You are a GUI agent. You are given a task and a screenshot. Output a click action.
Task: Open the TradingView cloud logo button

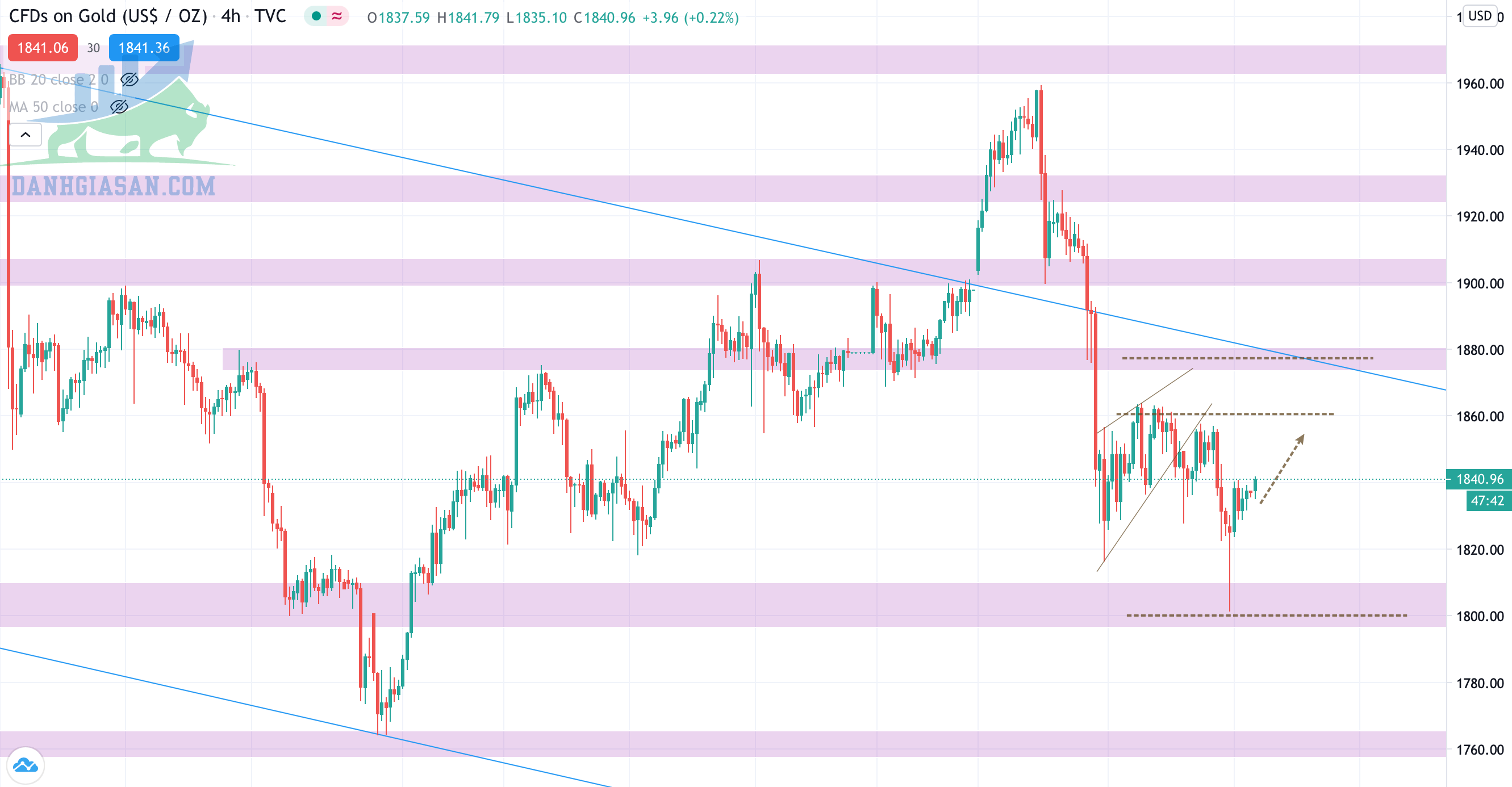coord(25,765)
